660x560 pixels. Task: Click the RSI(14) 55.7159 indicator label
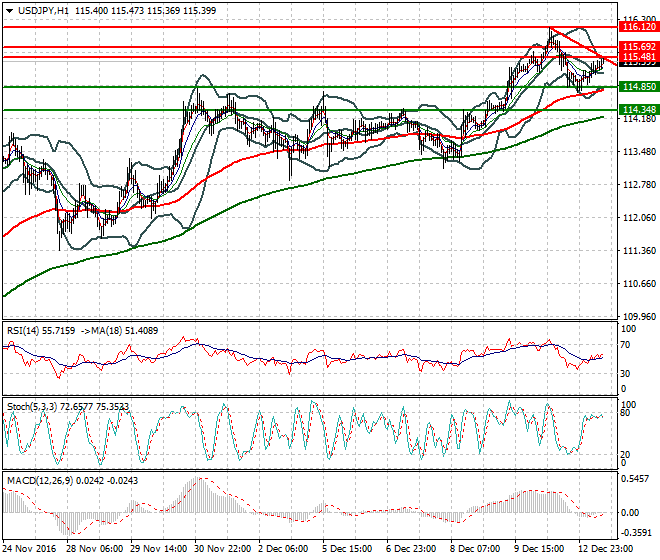(x=41, y=331)
